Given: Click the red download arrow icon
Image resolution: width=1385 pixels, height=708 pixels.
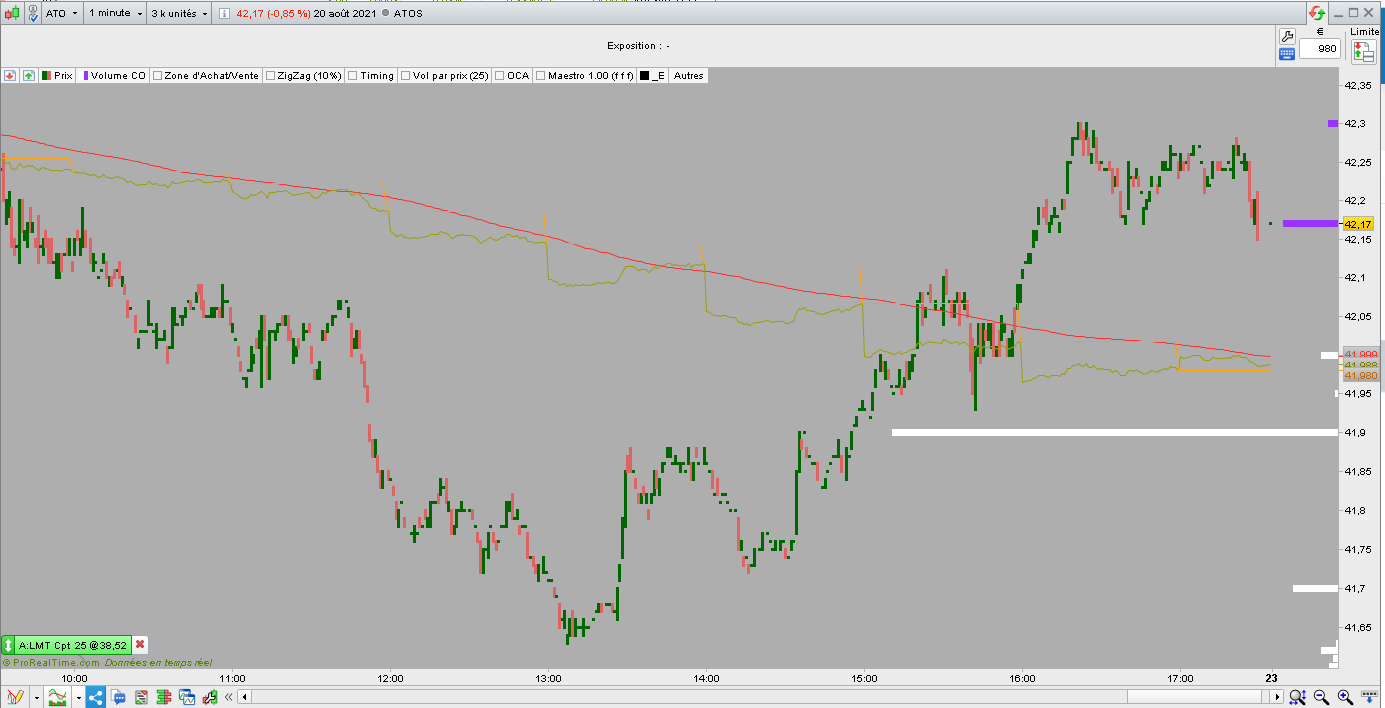Looking at the screenshot, I should [x=10, y=75].
